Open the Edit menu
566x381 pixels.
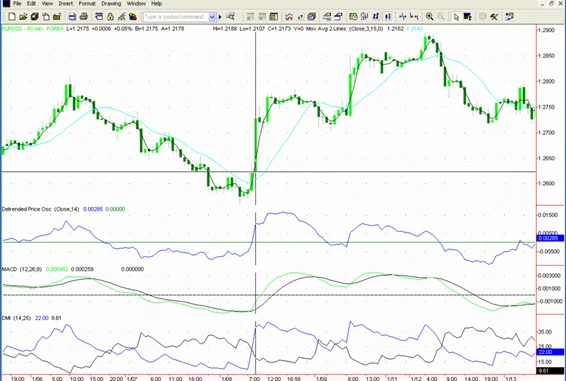click(31, 4)
